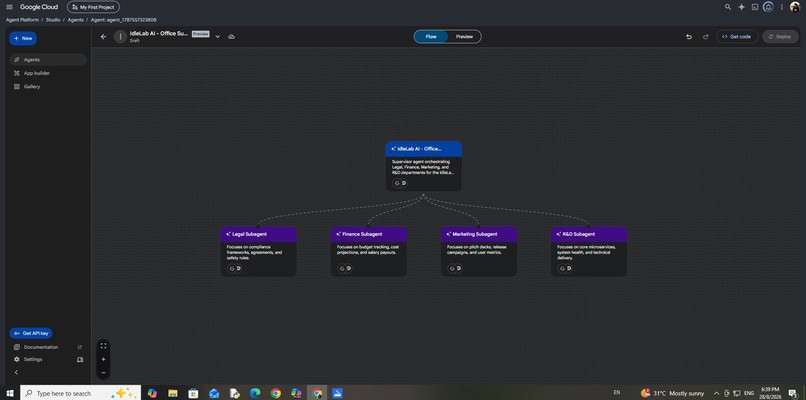Click the cloud save status icon
Image resolution: width=806 pixels, height=400 pixels.
click(x=231, y=37)
